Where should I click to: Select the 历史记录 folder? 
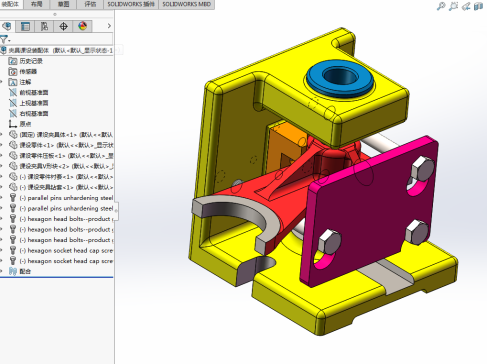26,61
